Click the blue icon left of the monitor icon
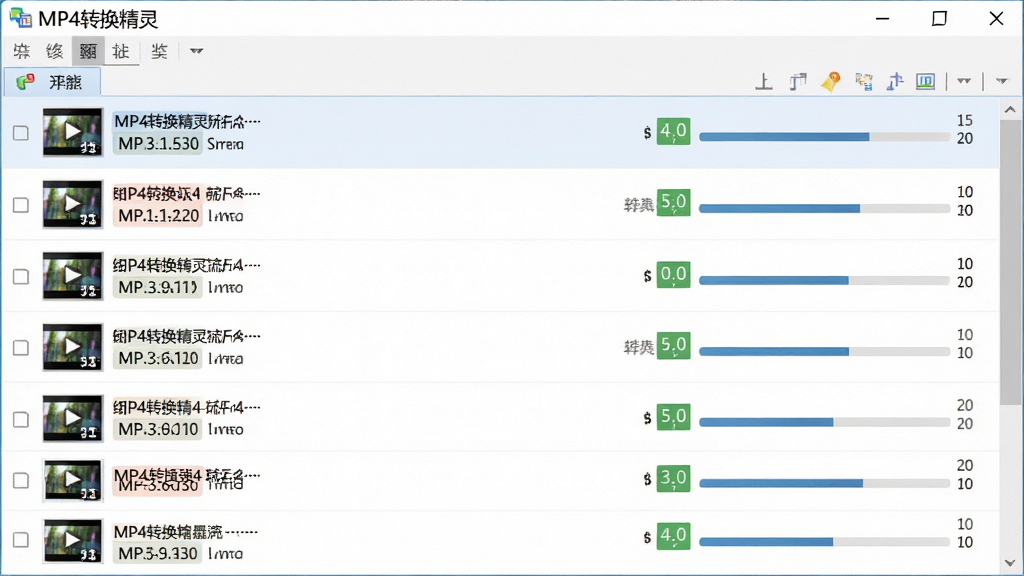 point(895,82)
